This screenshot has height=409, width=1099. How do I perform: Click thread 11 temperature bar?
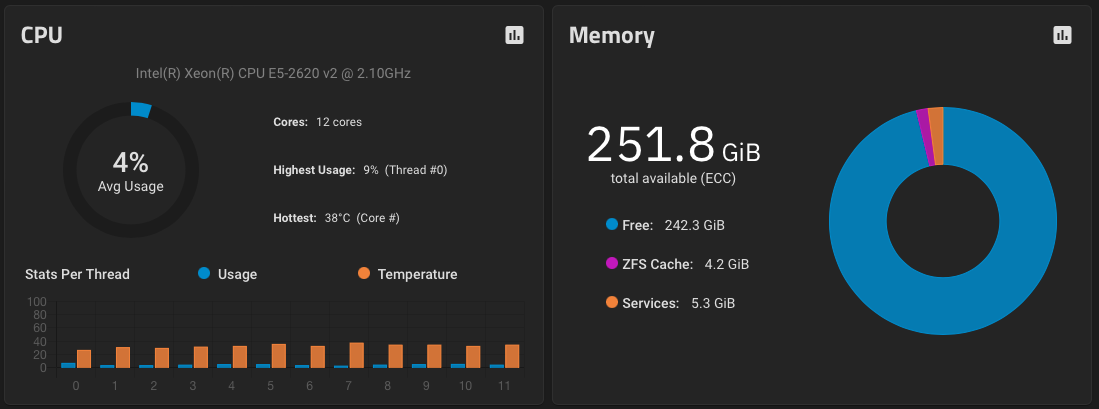(512, 356)
